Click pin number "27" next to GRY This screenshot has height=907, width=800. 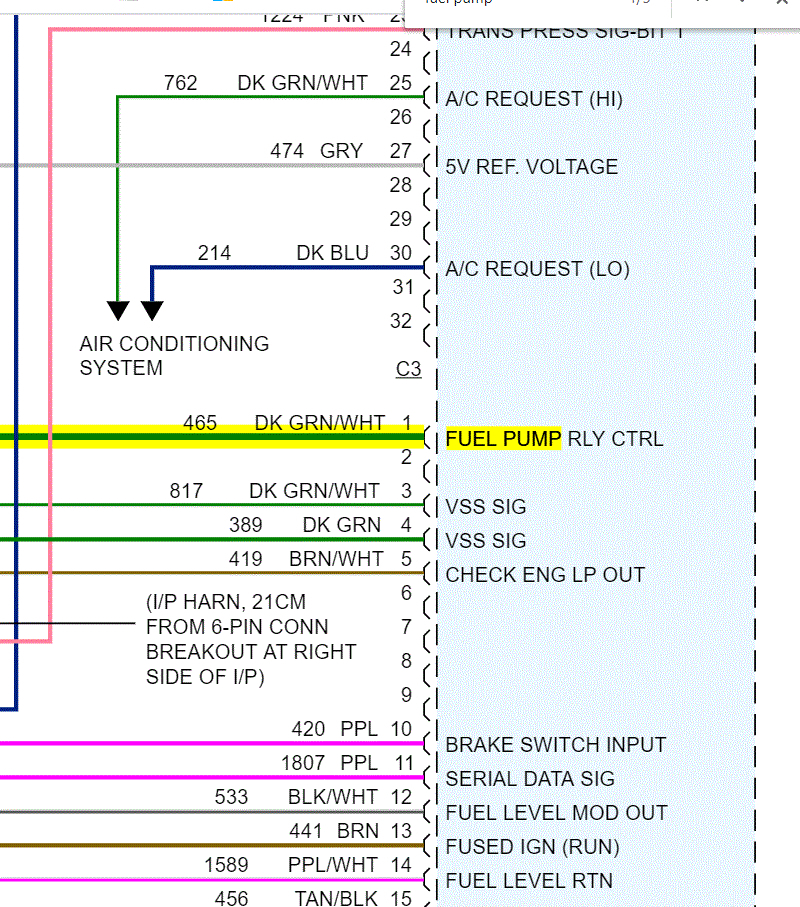pyautogui.click(x=400, y=151)
